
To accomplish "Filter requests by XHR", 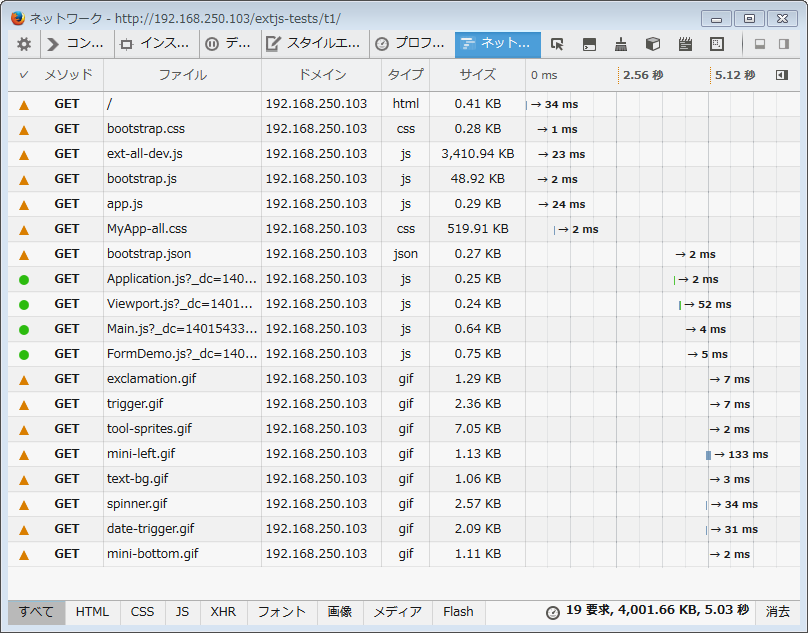I will (223, 612).
